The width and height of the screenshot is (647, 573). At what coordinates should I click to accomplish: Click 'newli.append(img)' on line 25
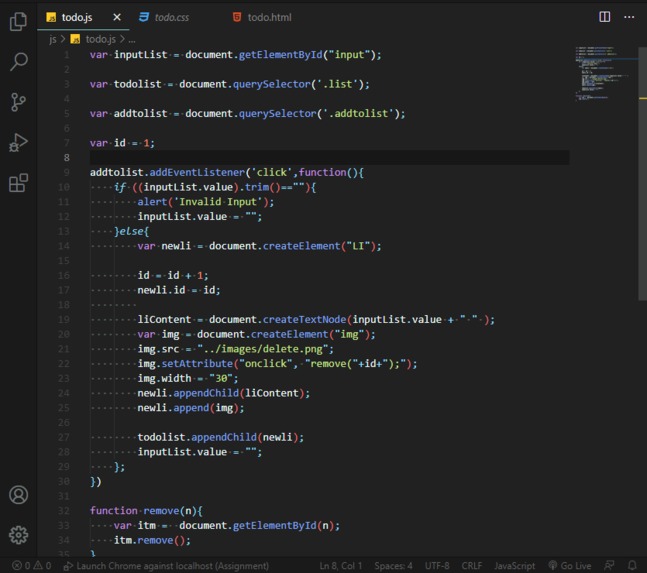point(188,408)
